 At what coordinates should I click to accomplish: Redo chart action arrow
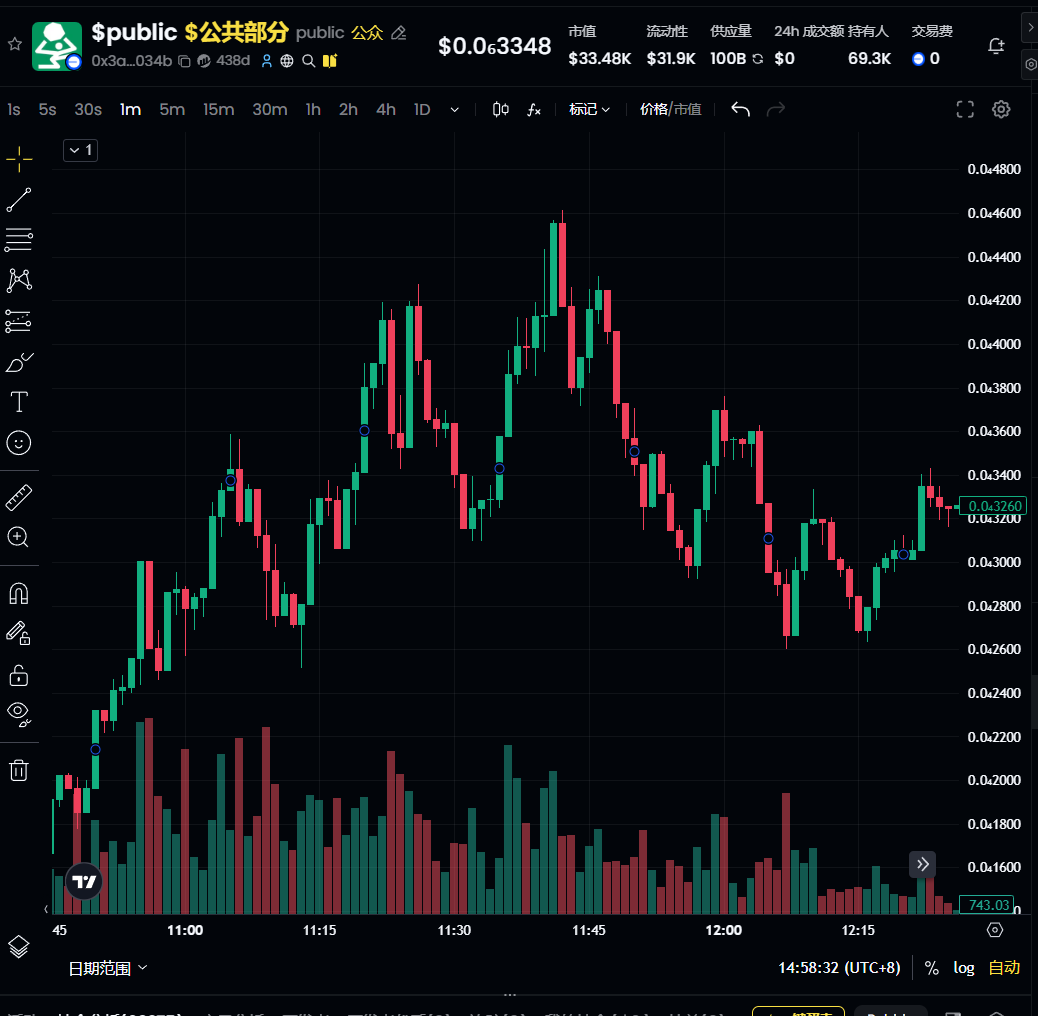(x=775, y=109)
